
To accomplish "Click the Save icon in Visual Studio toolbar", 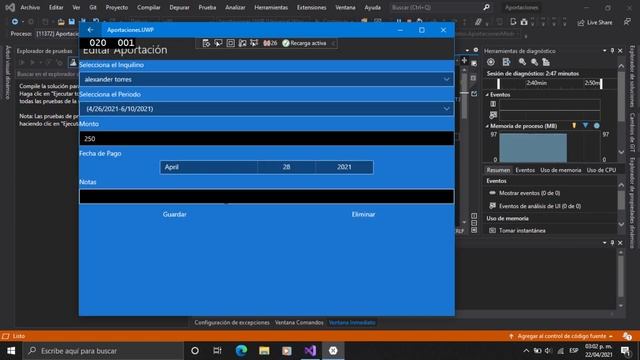I will (x=72, y=22).
